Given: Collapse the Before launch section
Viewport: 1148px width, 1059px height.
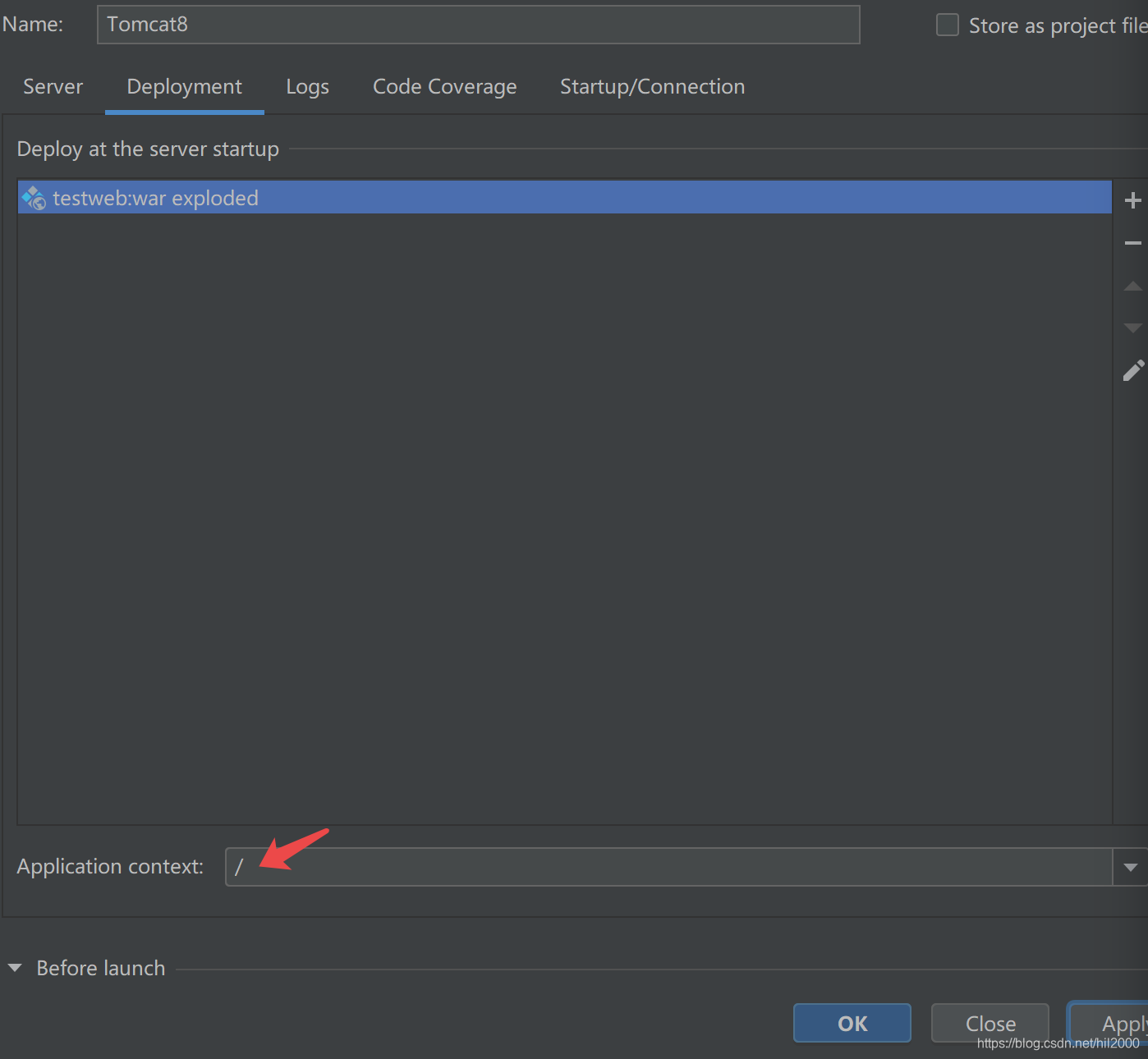Looking at the screenshot, I should (x=15, y=968).
